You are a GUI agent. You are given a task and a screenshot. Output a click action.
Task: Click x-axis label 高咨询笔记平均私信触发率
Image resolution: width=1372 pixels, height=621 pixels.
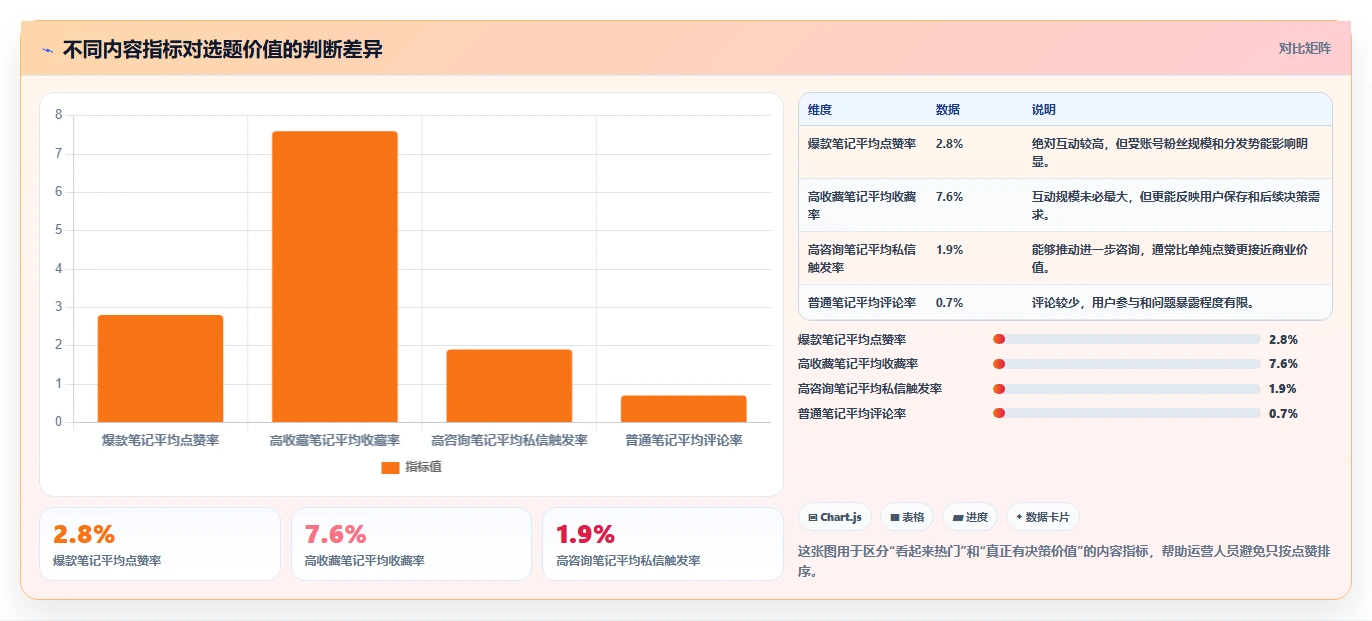tap(509, 440)
